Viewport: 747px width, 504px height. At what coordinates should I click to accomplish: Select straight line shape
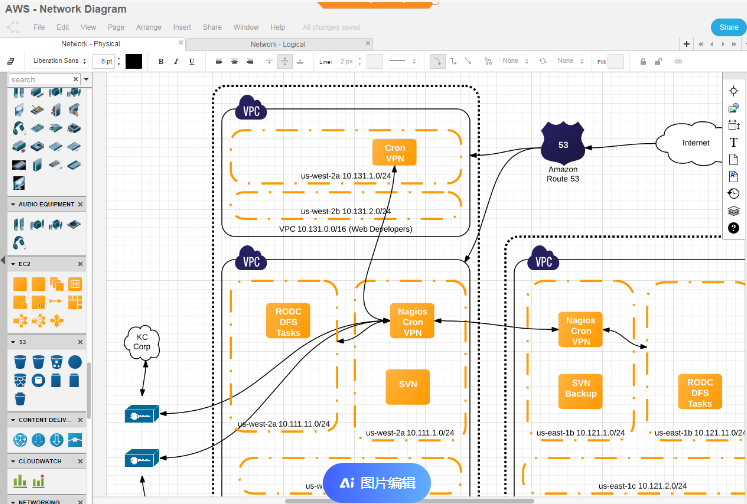468,61
